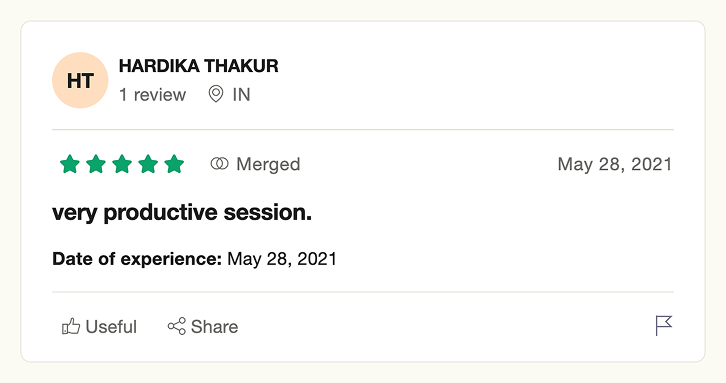Click the fourth green rating star
The width and height of the screenshot is (726, 383).
point(148,164)
